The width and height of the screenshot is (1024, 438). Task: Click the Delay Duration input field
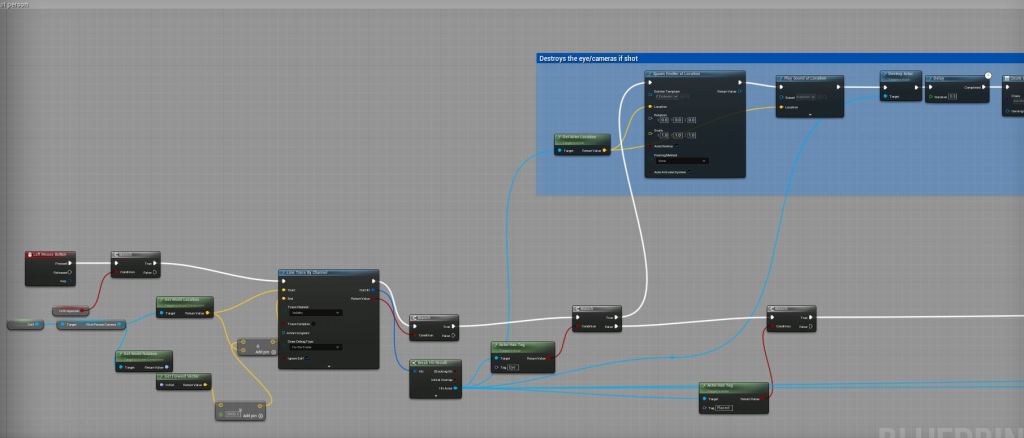click(952, 97)
